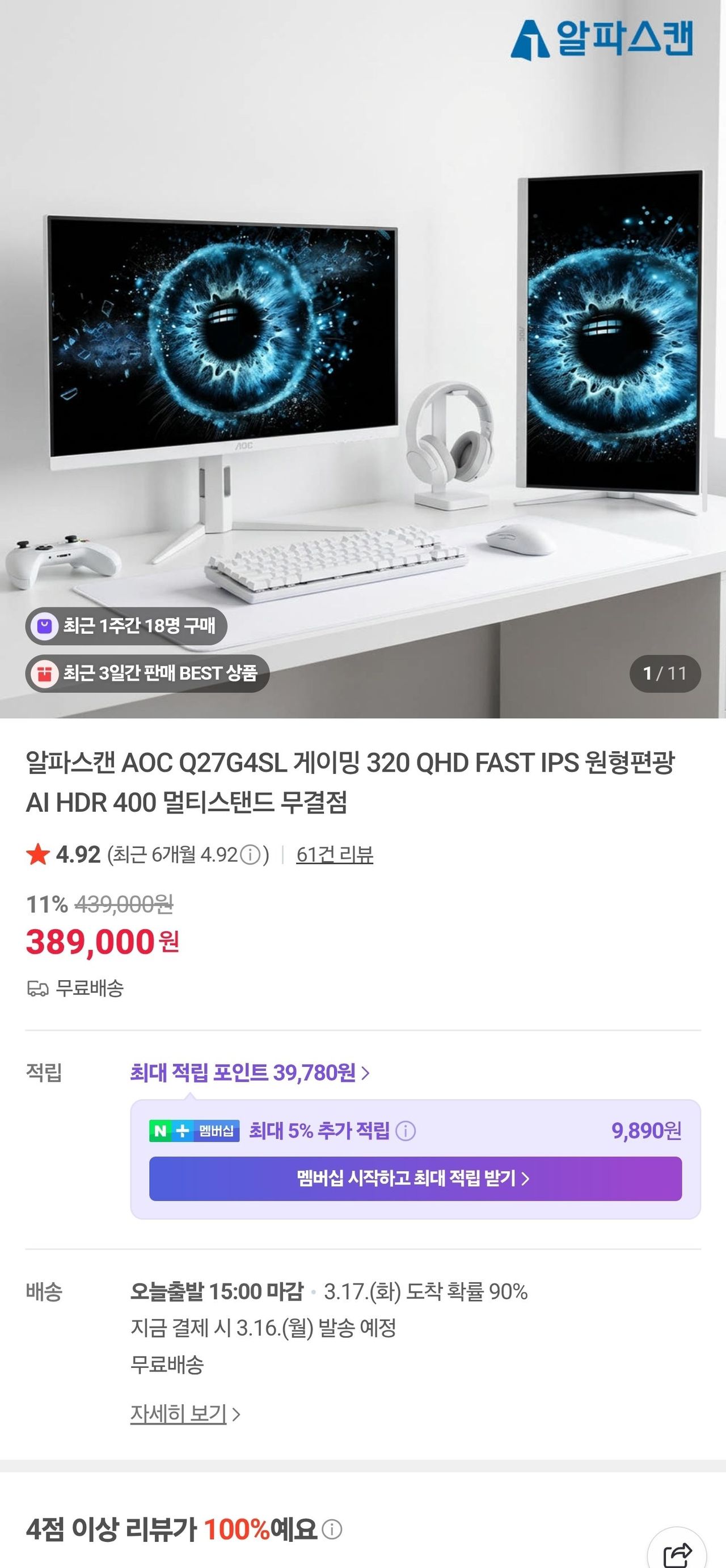The width and height of the screenshot is (726, 1568).
Task: Click the info icon beside 6-month rating
Action: click(250, 855)
